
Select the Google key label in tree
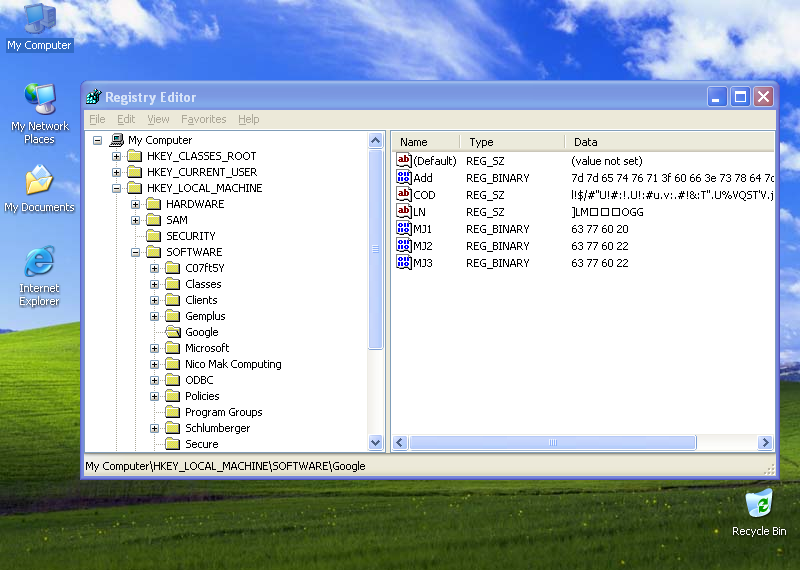202,332
